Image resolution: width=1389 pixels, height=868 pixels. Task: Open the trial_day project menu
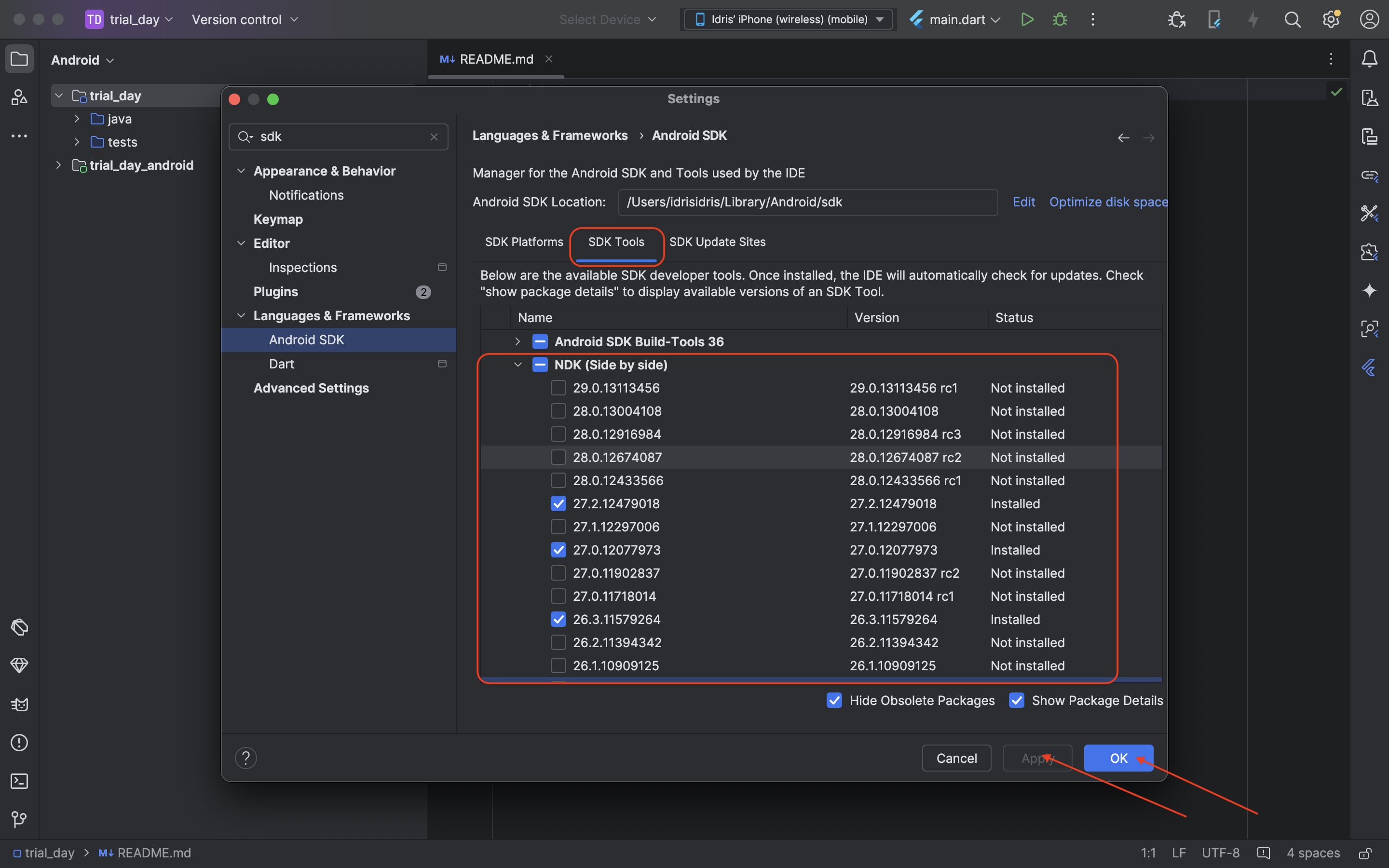(129, 19)
